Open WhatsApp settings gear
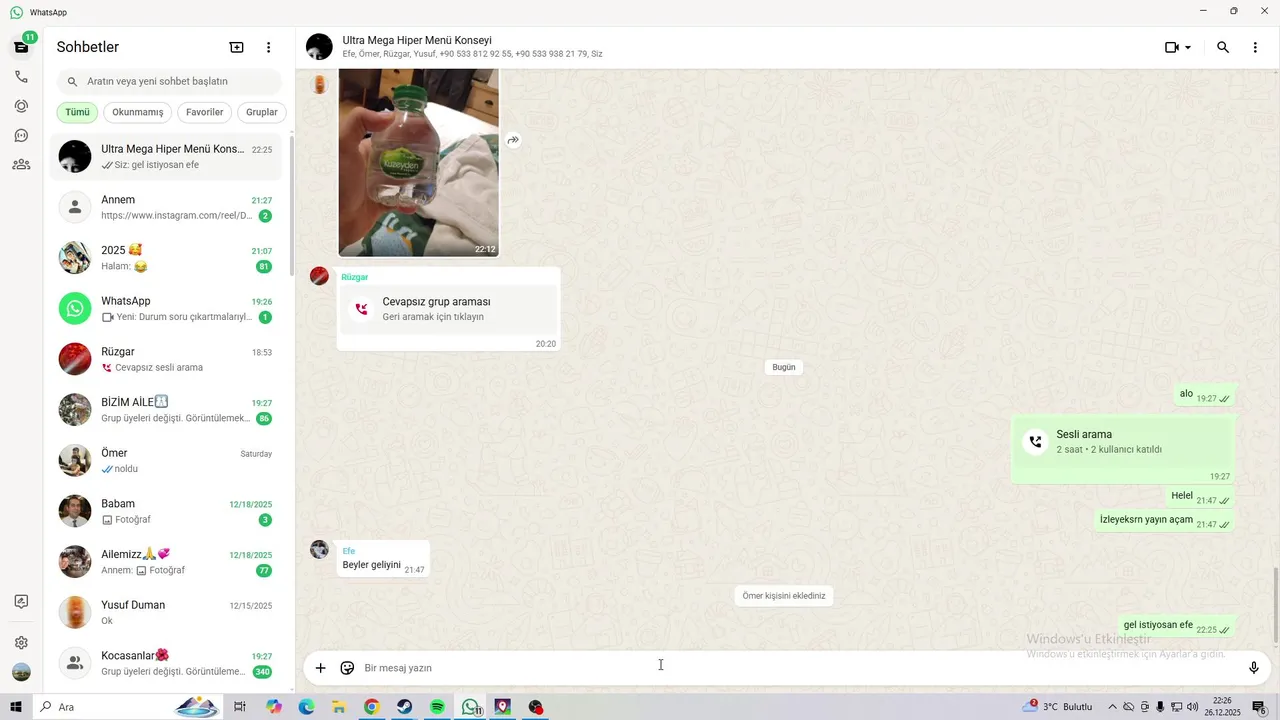The width and height of the screenshot is (1280, 720). [21, 643]
